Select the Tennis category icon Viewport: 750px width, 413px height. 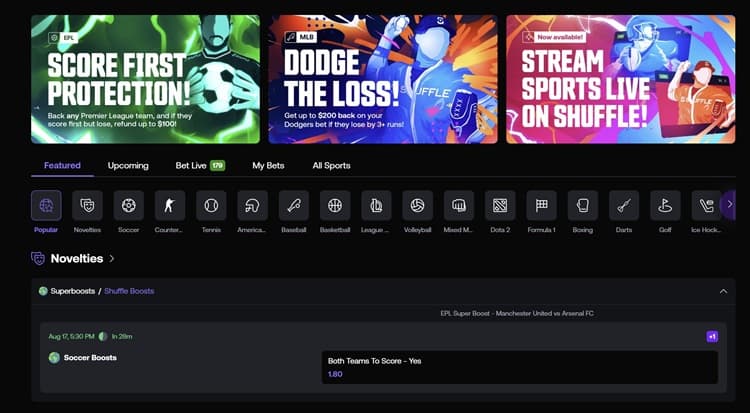pyautogui.click(x=211, y=205)
